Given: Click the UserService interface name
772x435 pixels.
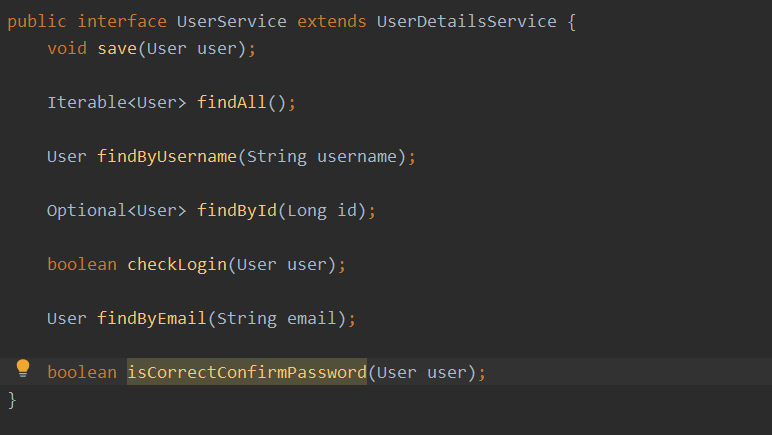Looking at the screenshot, I should [x=216, y=21].
